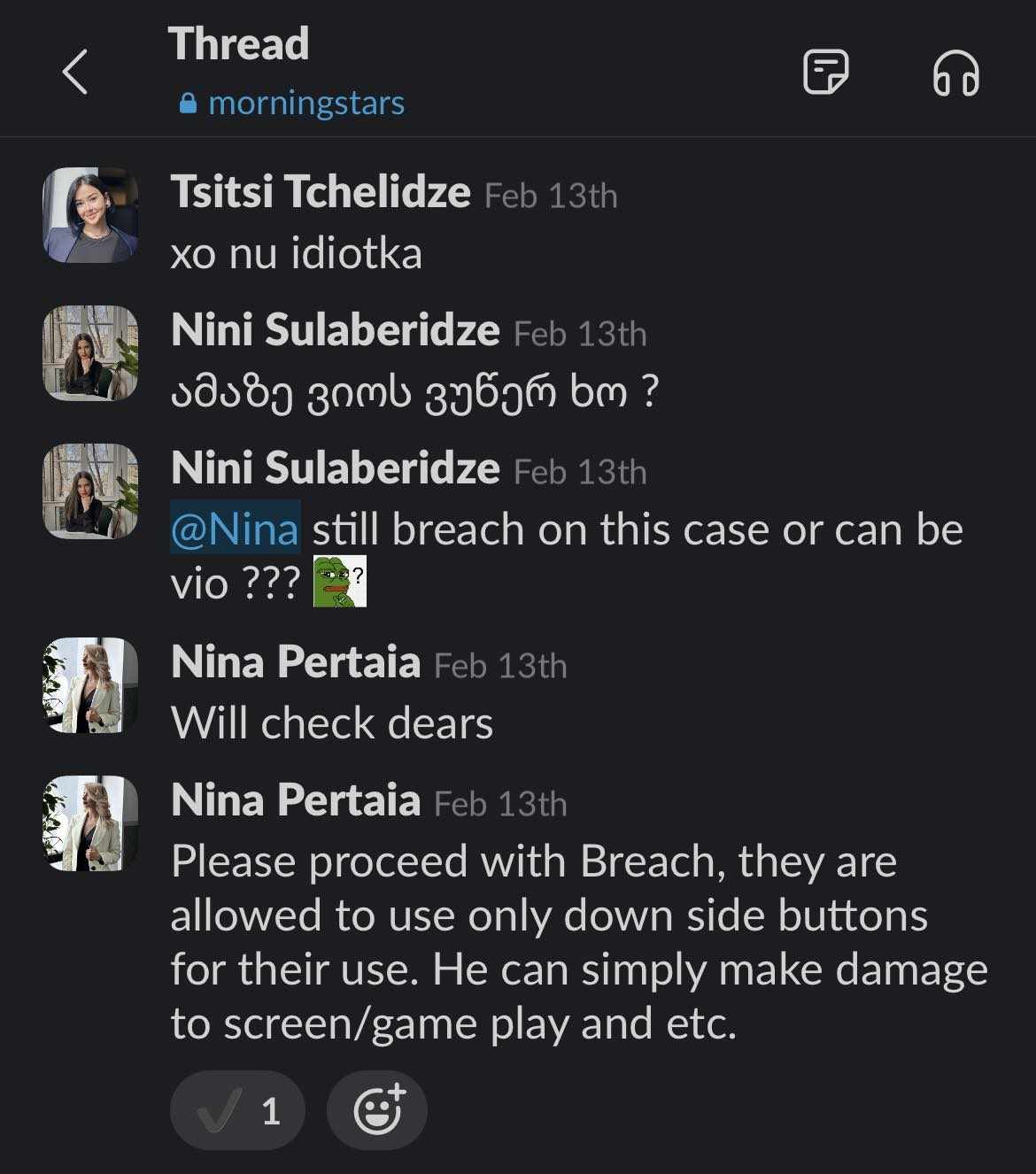Tap Feb 13th timestamp on Tsitsi's message
The width and height of the screenshot is (1036, 1174).
[x=551, y=196]
